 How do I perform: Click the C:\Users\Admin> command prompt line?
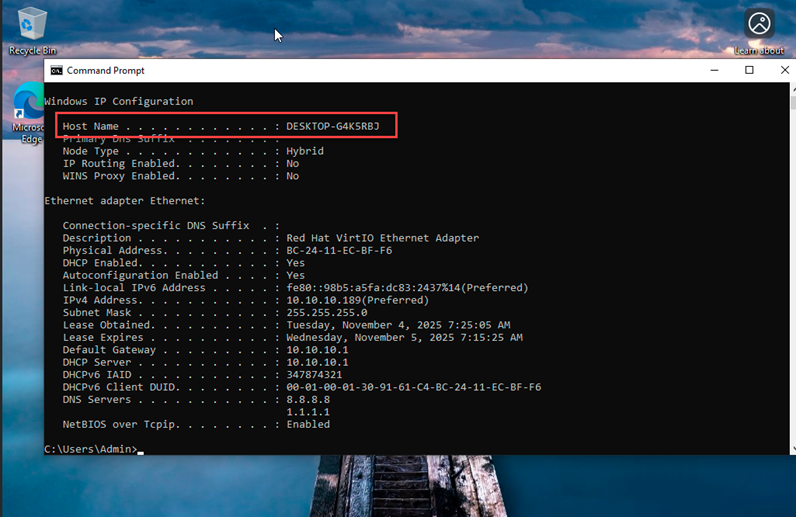click(90, 450)
